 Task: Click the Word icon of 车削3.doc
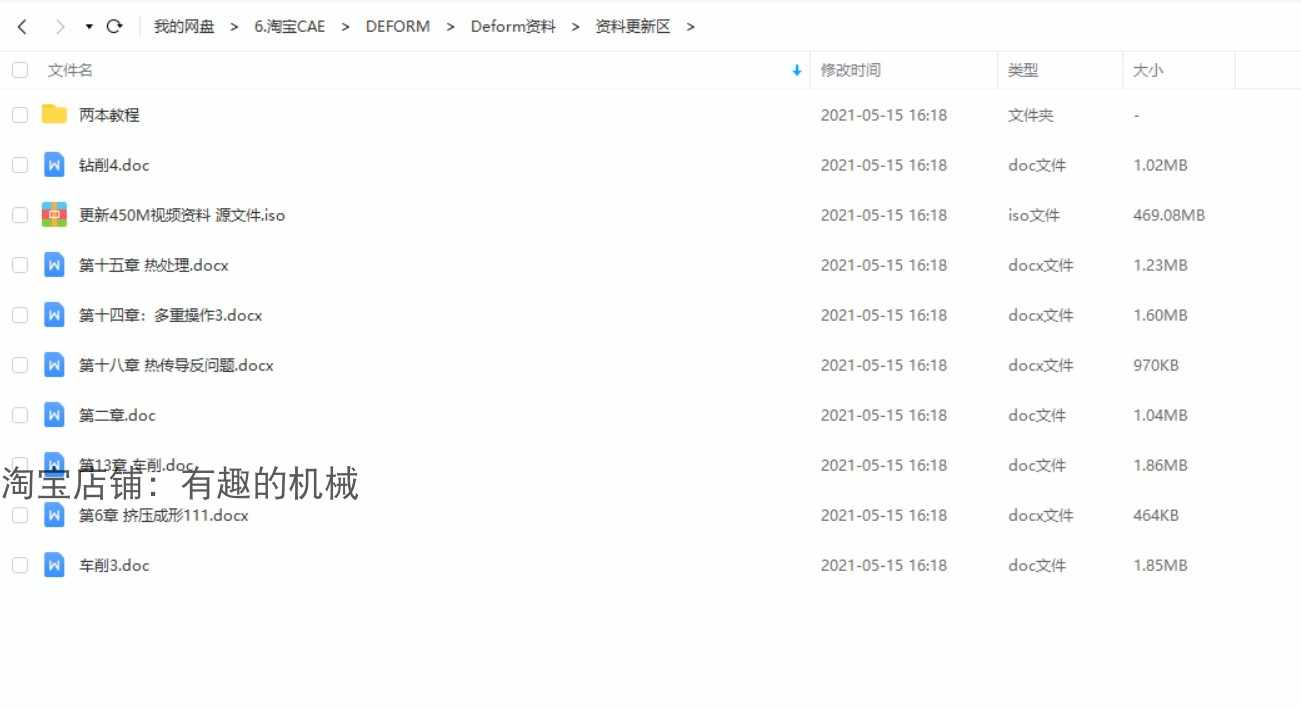tap(54, 565)
